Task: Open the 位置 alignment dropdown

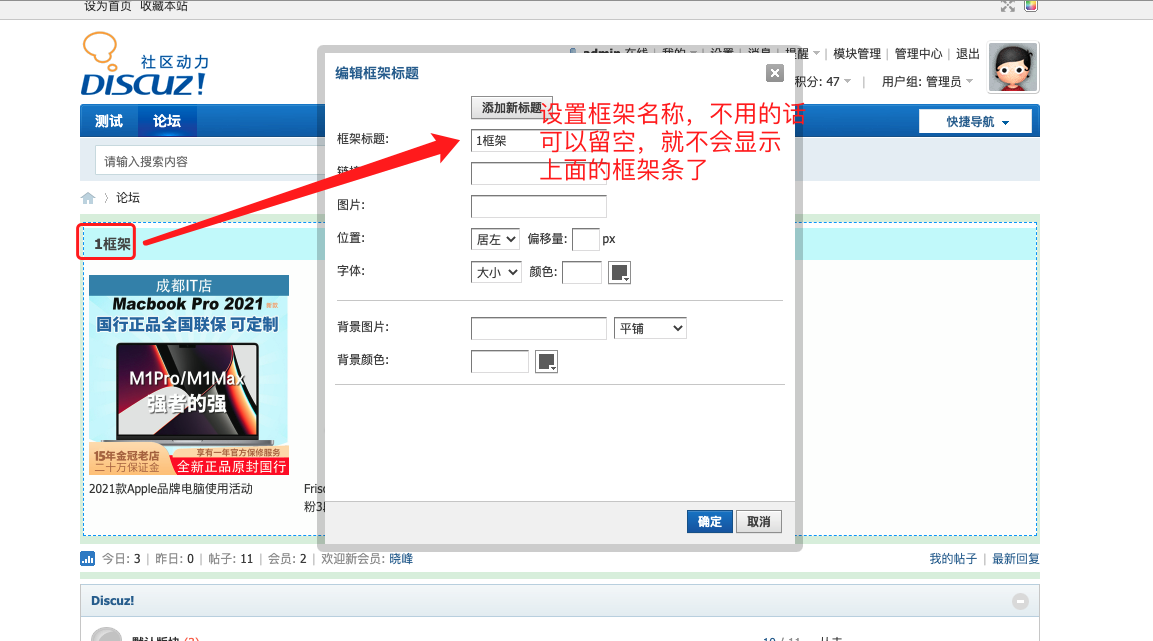Action: tap(495, 239)
